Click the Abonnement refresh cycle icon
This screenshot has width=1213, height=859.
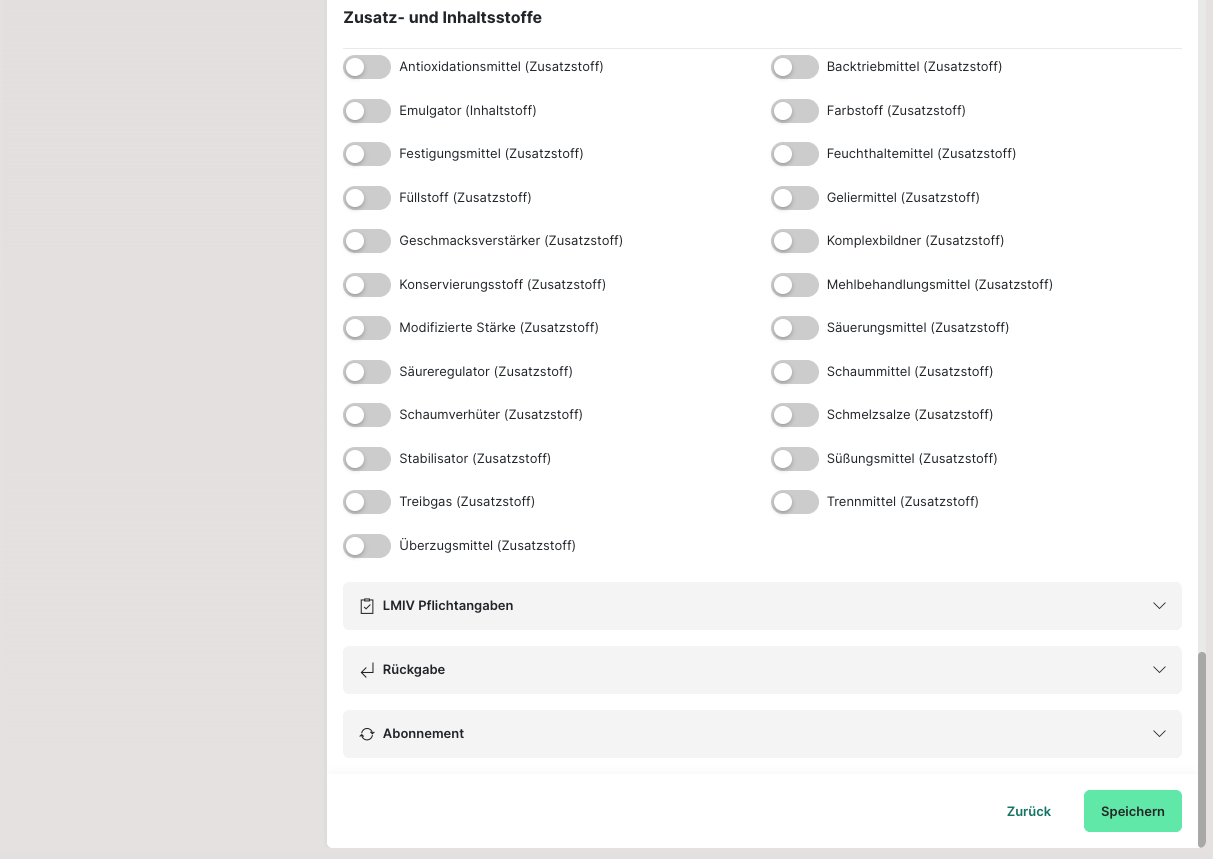click(367, 734)
